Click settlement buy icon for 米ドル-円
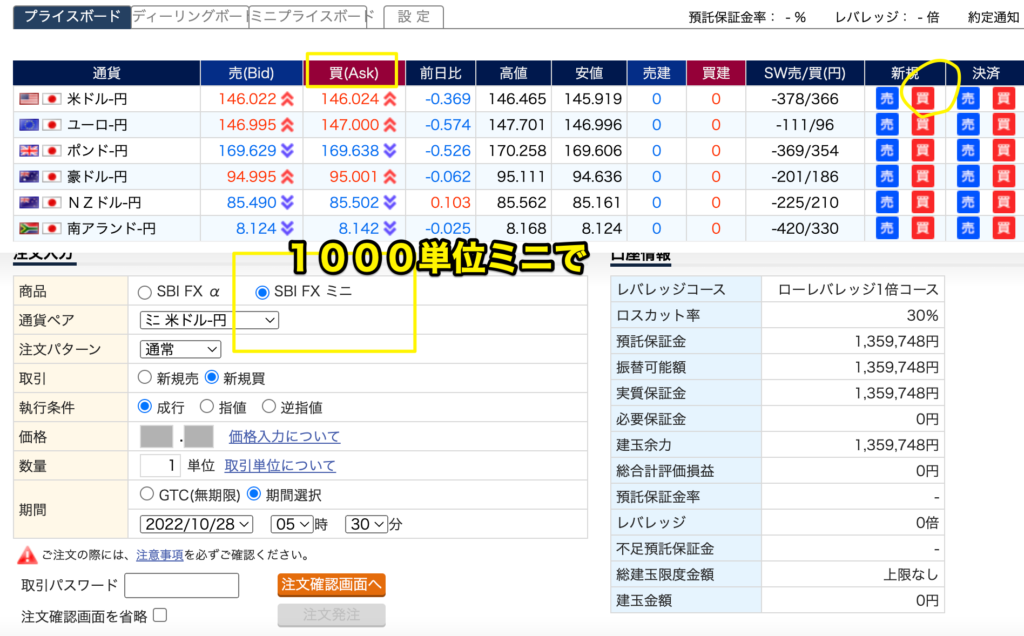The height and width of the screenshot is (636, 1024). pyautogui.click(x=1003, y=99)
